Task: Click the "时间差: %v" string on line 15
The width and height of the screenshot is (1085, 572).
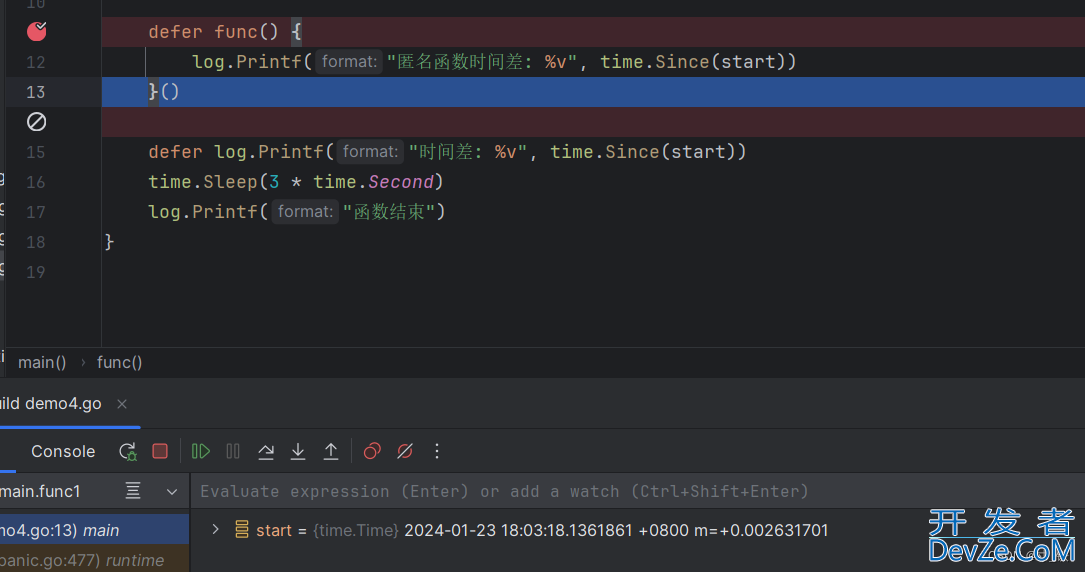Action: coord(468,152)
